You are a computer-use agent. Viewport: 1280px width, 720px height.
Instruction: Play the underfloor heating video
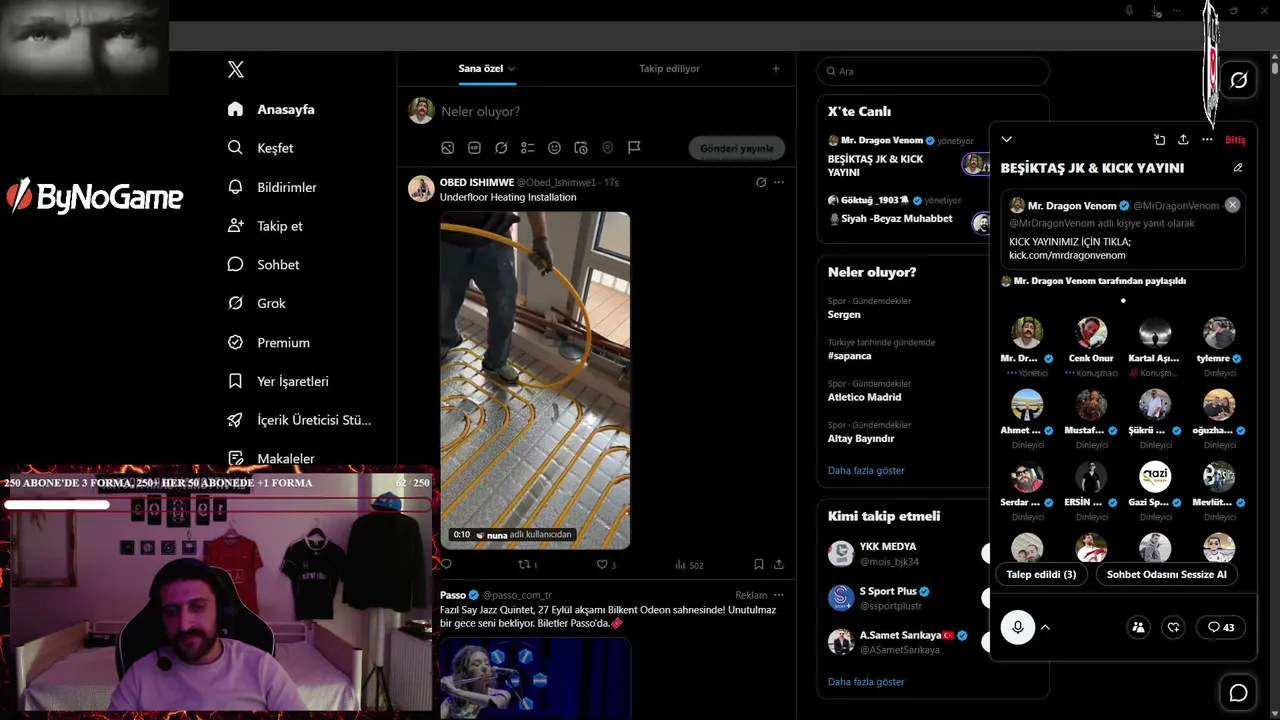(x=535, y=380)
